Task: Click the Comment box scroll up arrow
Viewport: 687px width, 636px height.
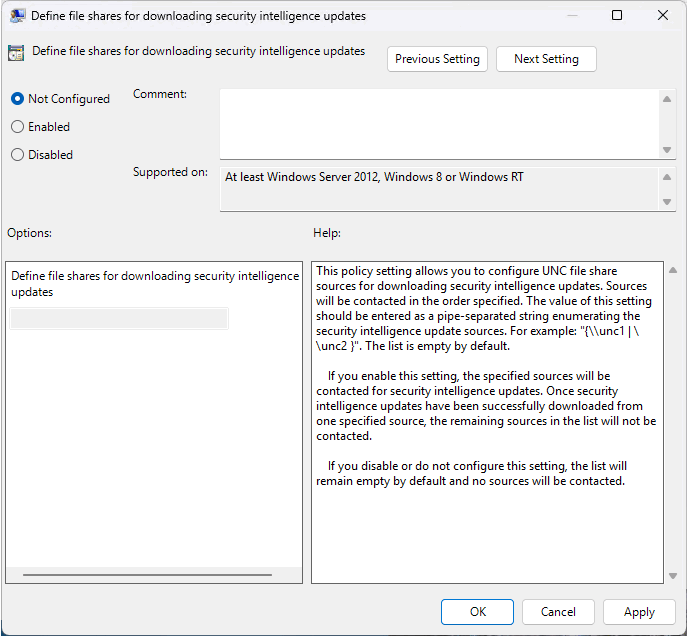Action: coord(667,98)
